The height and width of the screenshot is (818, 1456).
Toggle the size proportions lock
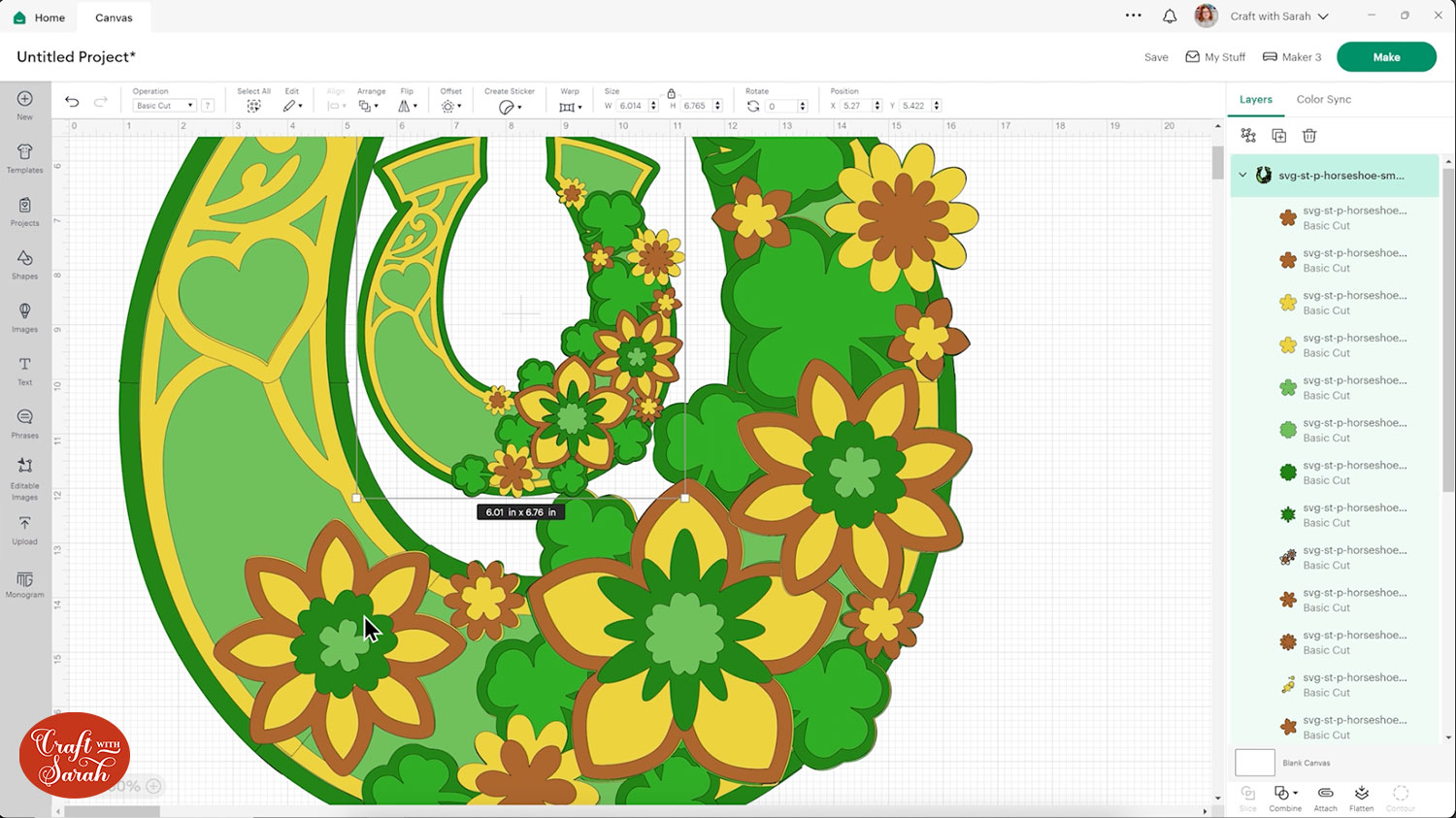pyautogui.click(x=671, y=93)
